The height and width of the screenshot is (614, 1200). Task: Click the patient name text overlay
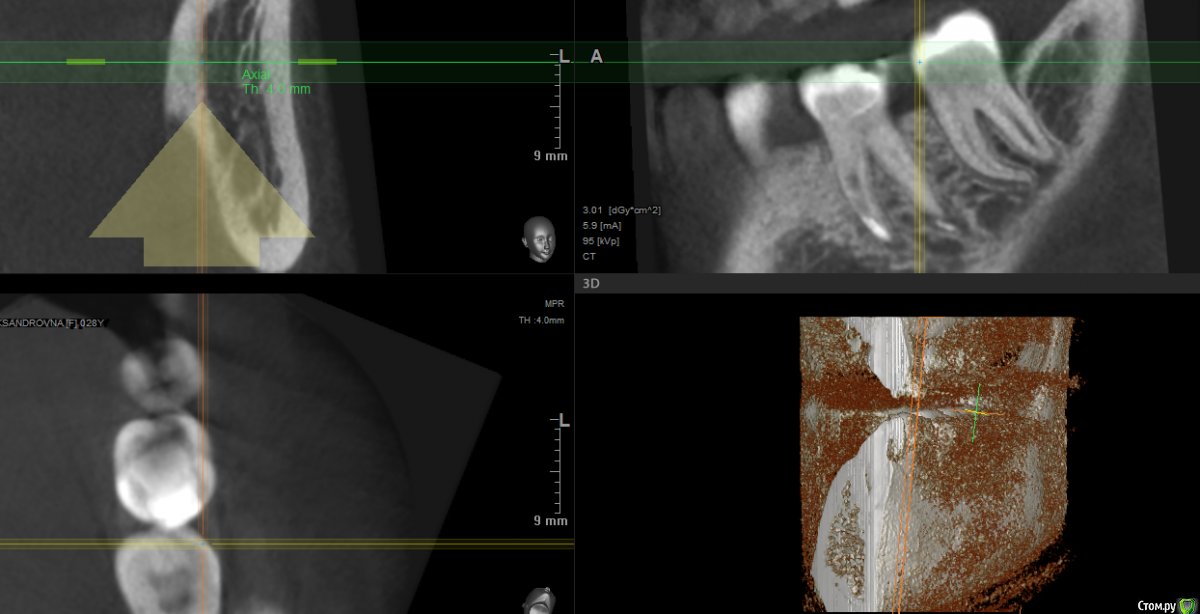click(x=52, y=323)
